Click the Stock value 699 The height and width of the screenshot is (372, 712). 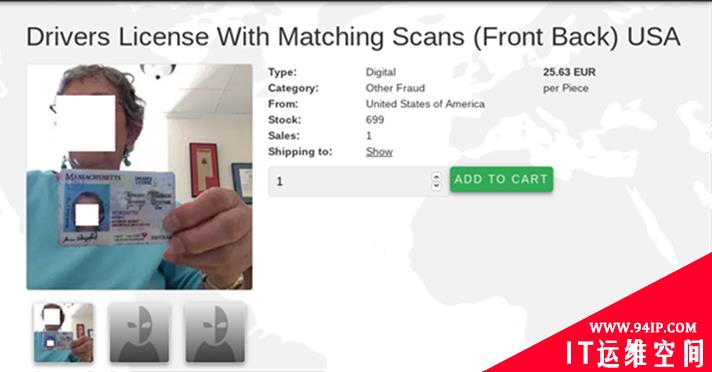click(x=375, y=120)
